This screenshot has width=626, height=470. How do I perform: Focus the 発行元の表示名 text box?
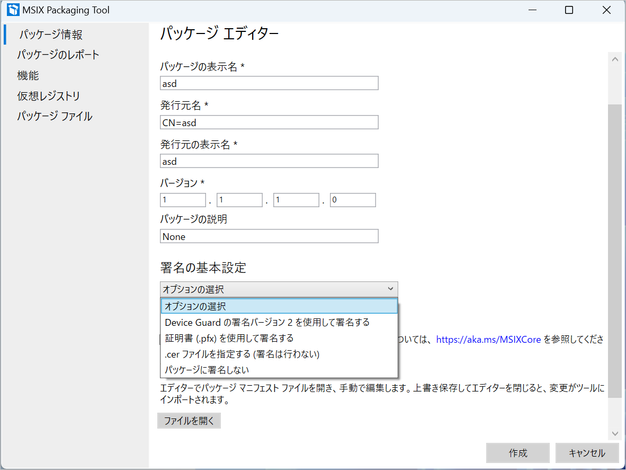(269, 161)
